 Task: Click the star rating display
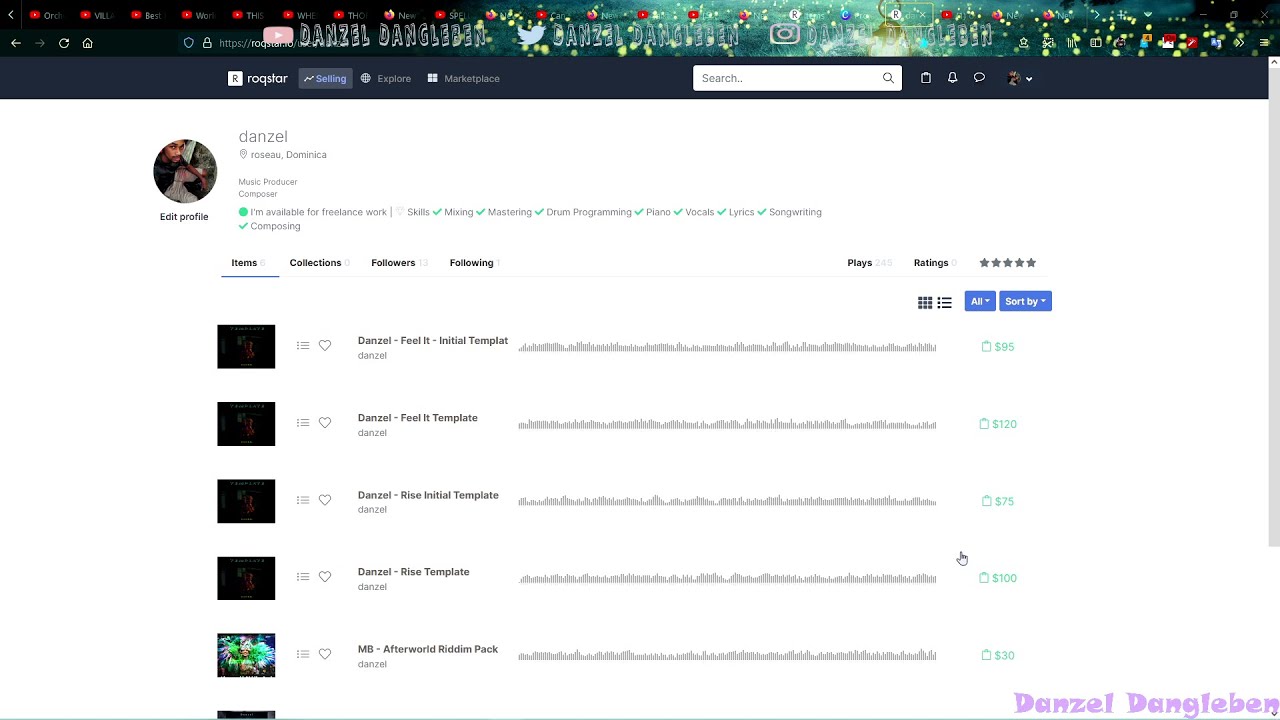[1007, 263]
